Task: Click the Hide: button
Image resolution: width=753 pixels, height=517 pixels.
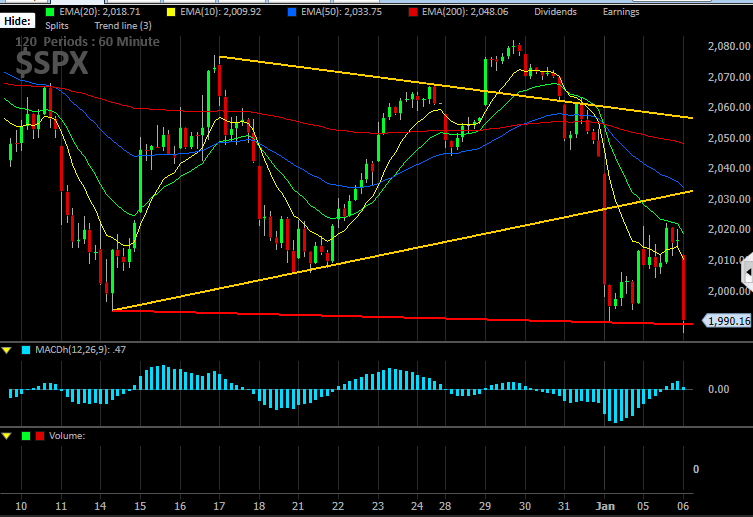Action: pyautogui.click(x=17, y=21)
